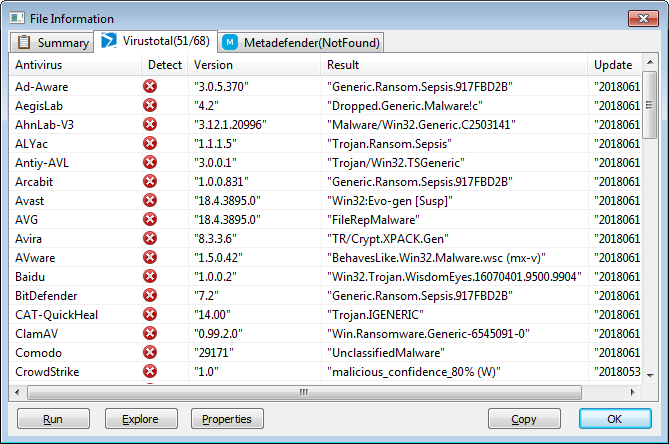
Task: Click version "3.12.1.20996" cell
Action: (x=230, y=125)
